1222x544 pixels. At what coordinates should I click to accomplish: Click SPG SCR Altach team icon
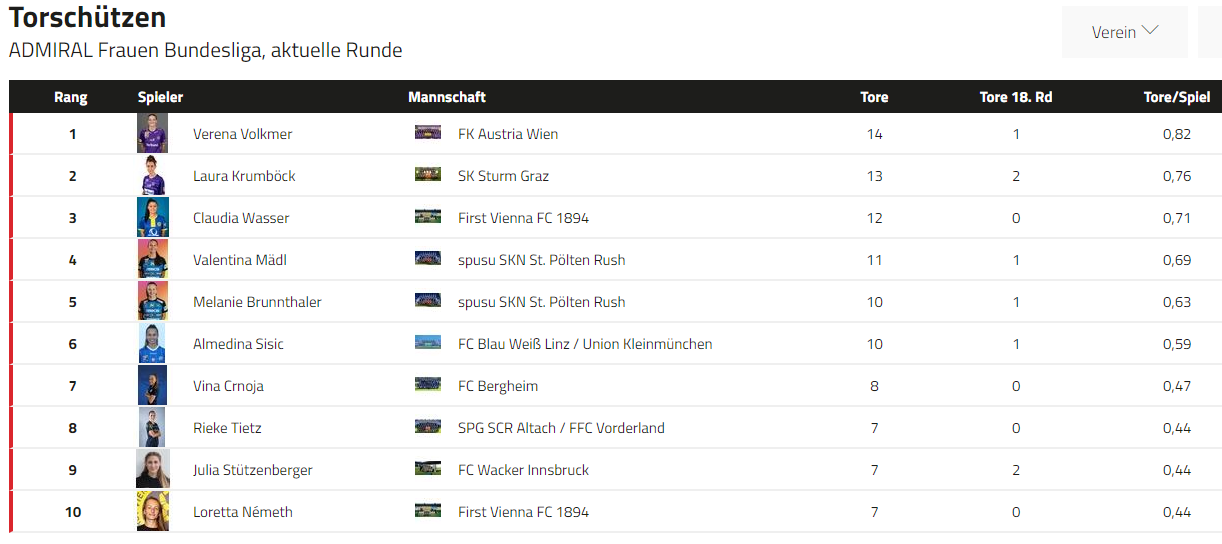pos(428,427)
